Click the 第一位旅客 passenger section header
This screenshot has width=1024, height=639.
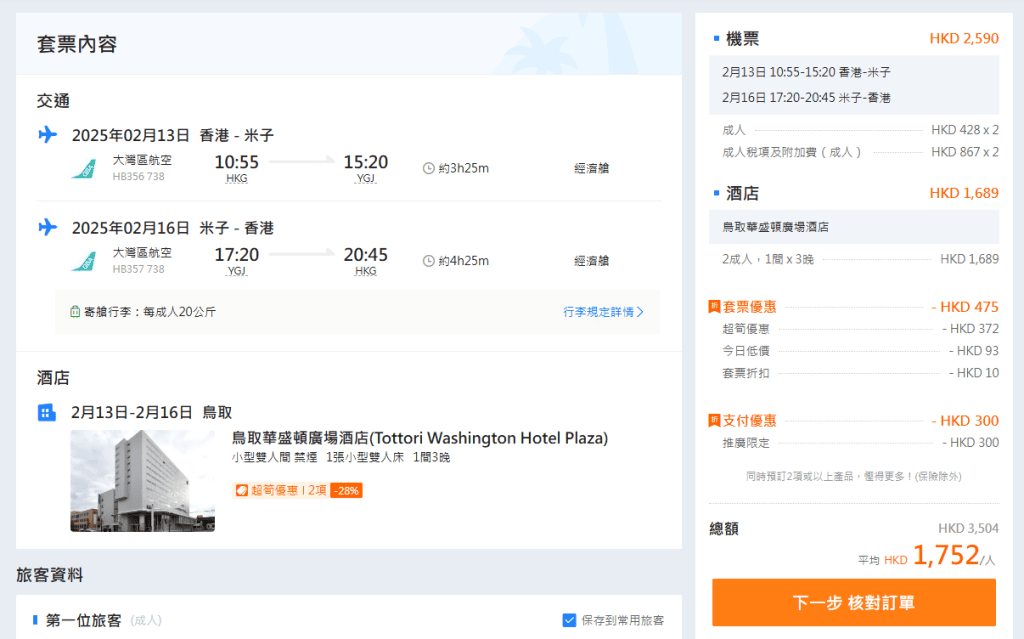click(84, 620)
